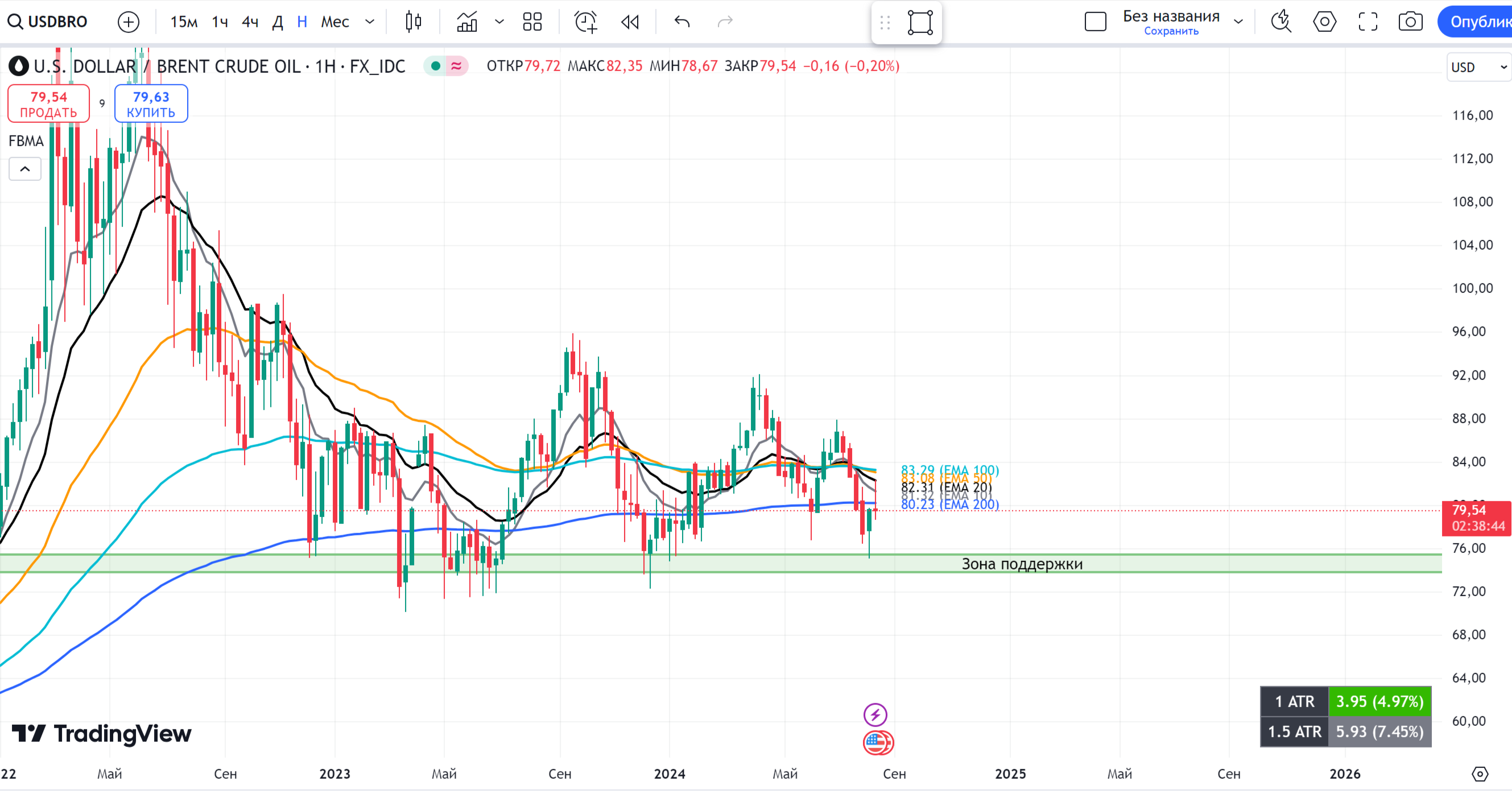Open the indicators menu icon
This screenshot has width=1512, height=793.
click(x=466, y=22)
